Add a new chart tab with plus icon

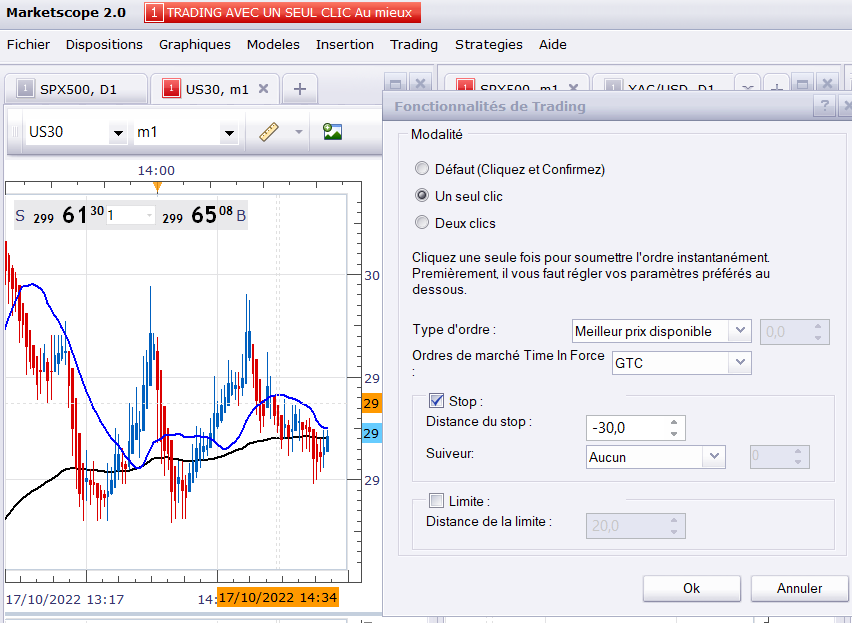pos(299,89)
